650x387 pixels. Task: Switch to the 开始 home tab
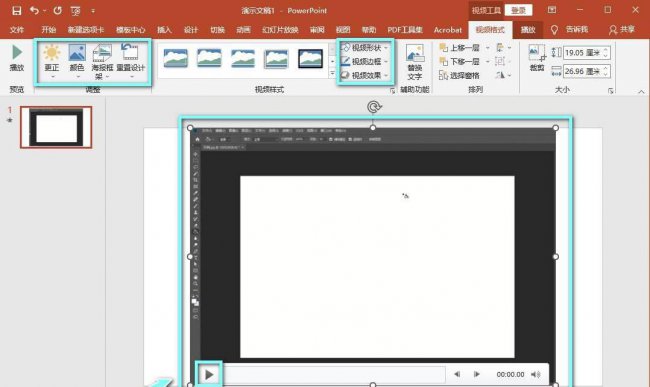coord(49,30)
